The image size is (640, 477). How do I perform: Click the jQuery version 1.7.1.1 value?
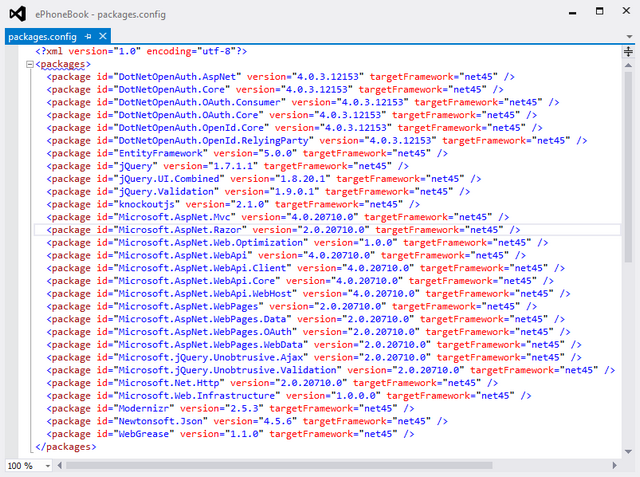pos(233,166)
